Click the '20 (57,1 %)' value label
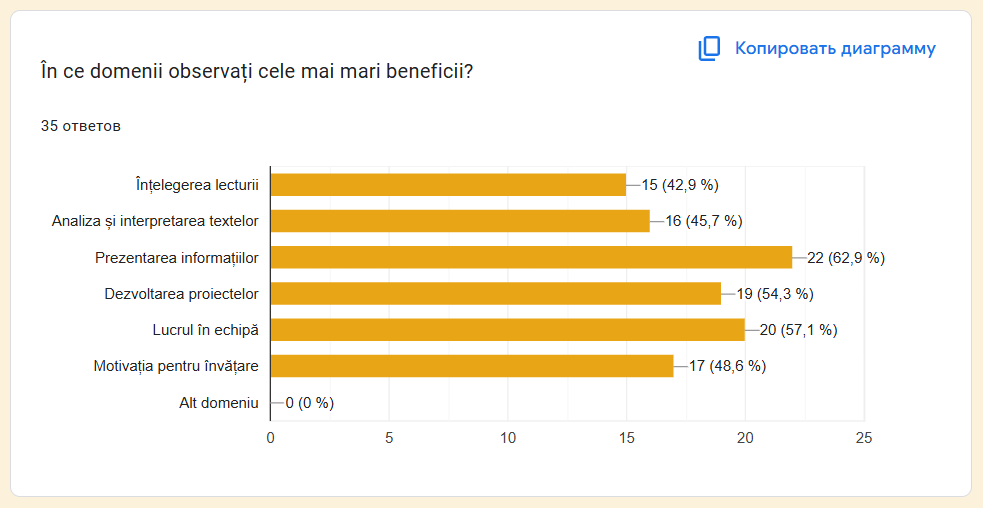Screen dimensions: 983x508 pyautogui.click(x=798, y=330)
